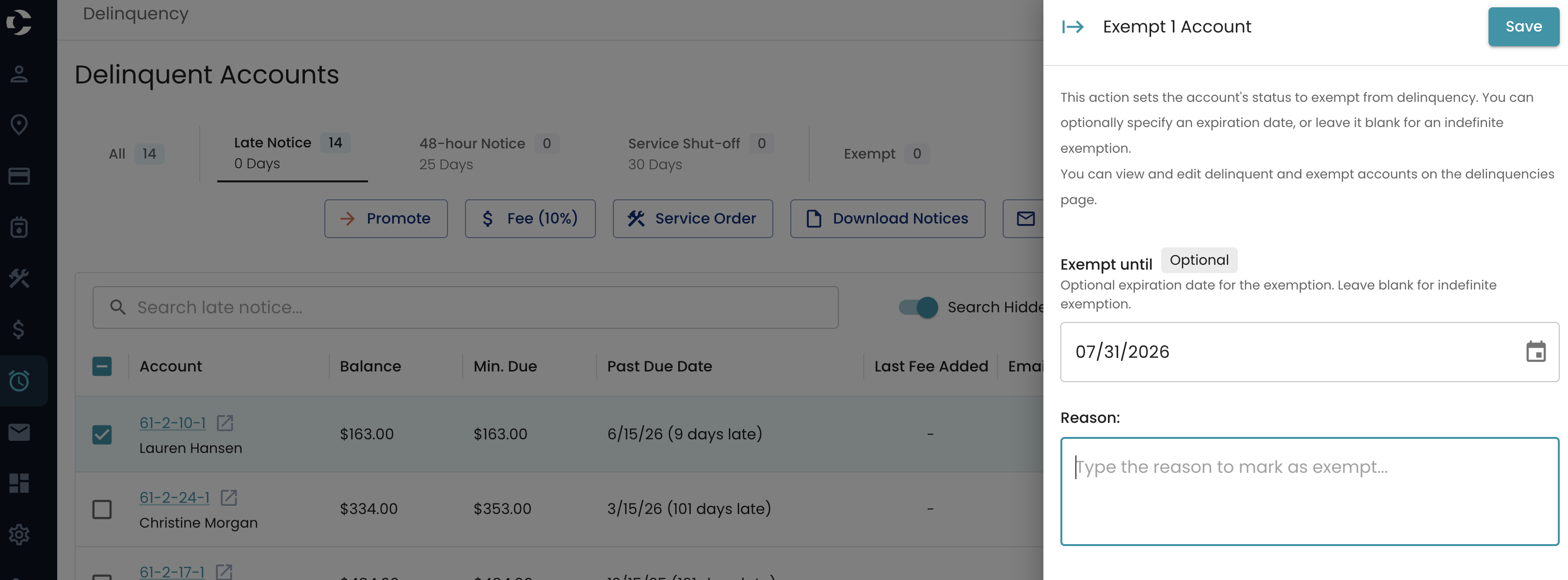Open the tools service orders sidebar icon
This screenshot has height=580, width=1568.
(19, 278)
